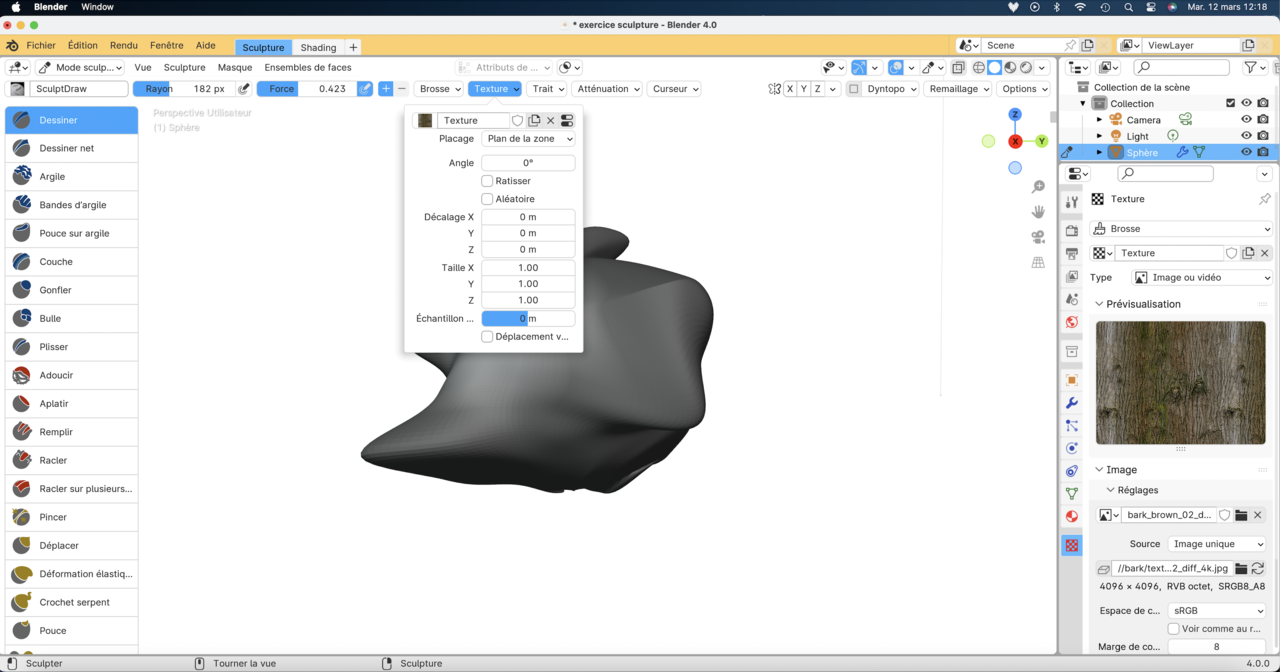Open the Remaillage popover button
1280x672 pixels.
click(x=958, y=89)
